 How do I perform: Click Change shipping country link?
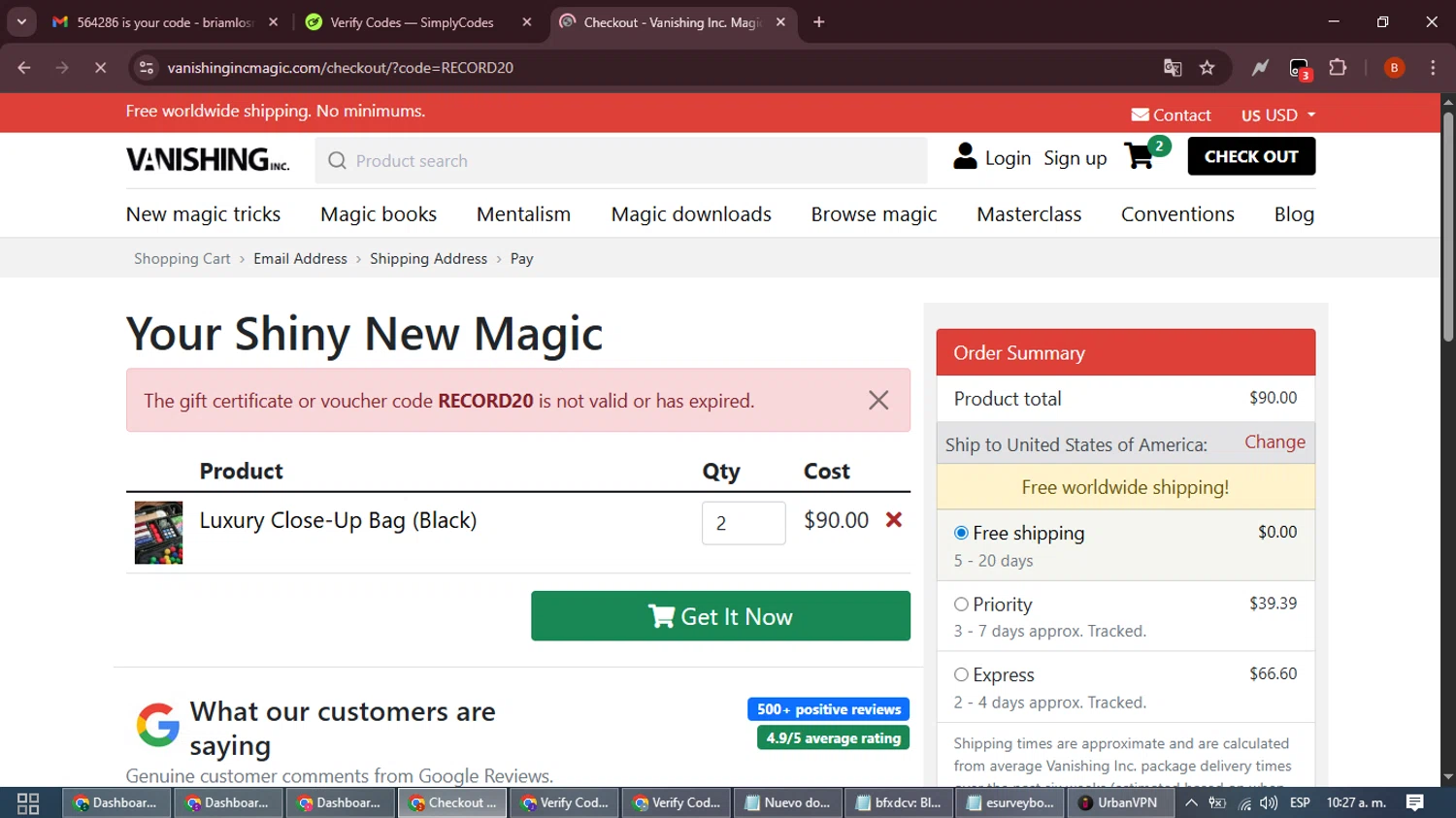(x=1274, y=442)
